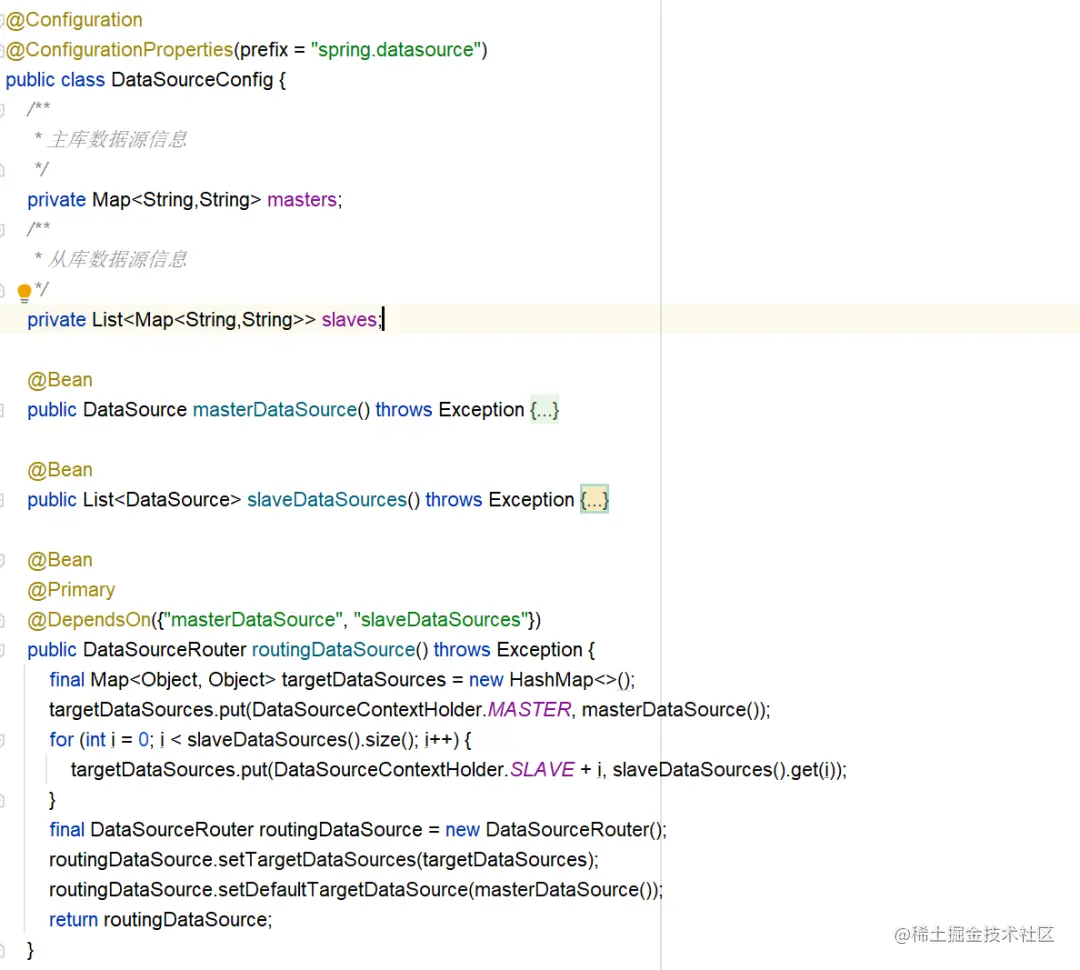Screen dimensions: 1080x970
Task: Click the @Bean annotation above masterDataSource
Action: click(x=60, y=380)
